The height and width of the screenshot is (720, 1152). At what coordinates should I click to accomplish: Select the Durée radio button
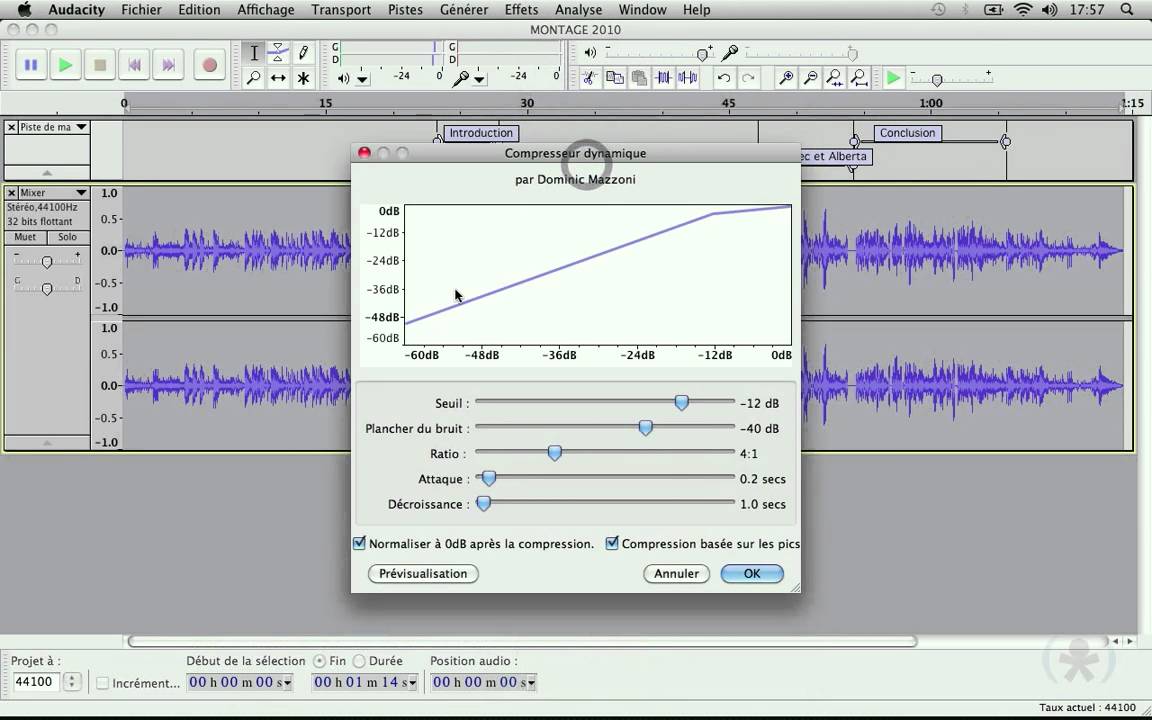[359, 661]
